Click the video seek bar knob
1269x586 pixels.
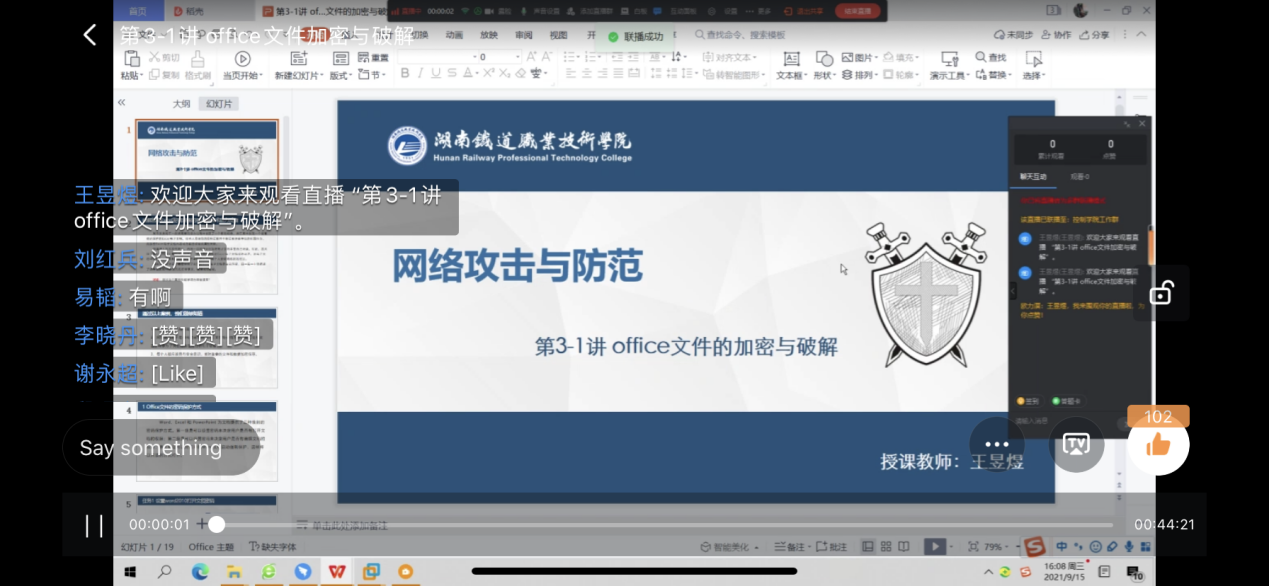(x=216, y=524)
